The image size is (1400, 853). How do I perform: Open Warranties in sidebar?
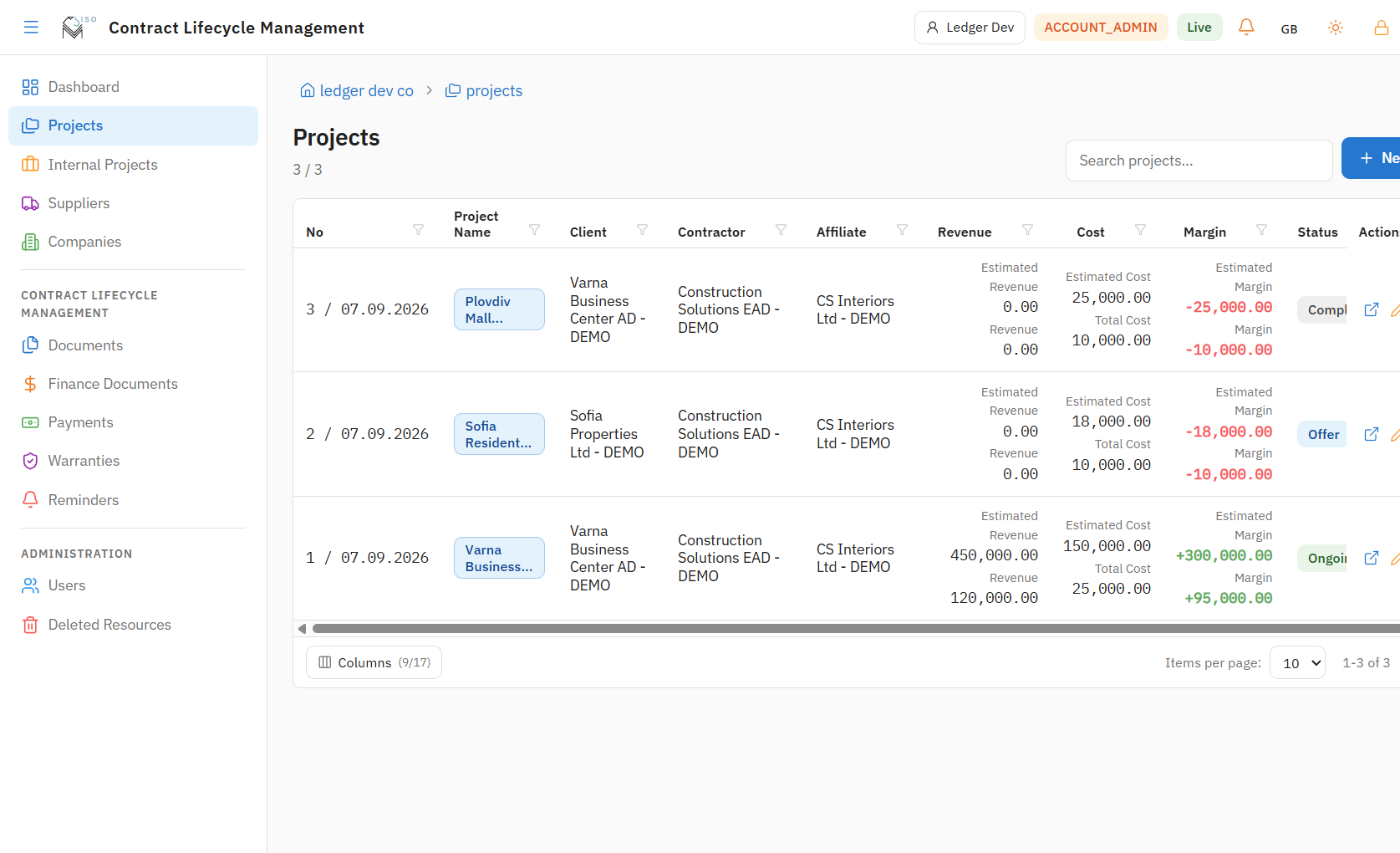click(133, 461)
